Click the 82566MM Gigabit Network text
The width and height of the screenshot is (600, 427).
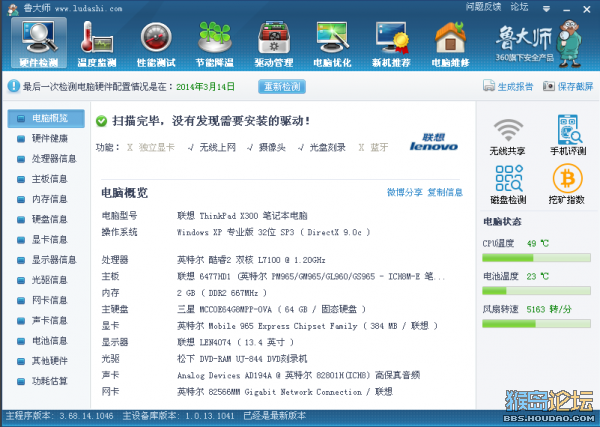coord(285,392)
